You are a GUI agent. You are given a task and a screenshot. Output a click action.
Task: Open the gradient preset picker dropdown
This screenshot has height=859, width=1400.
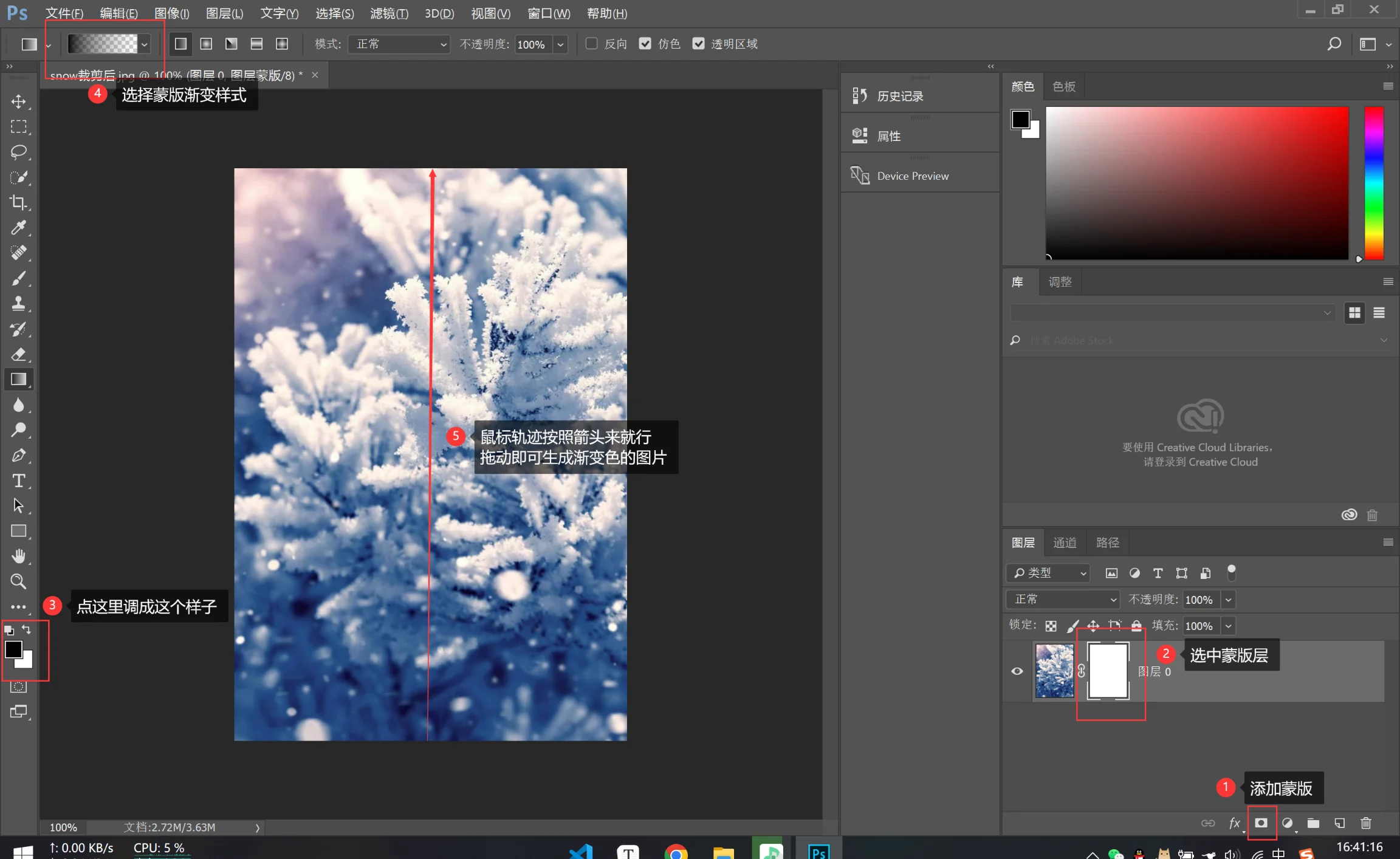(x=144, y=44)
